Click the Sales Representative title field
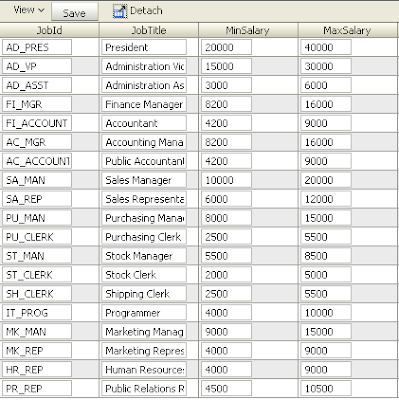 (x=144, y=199)
